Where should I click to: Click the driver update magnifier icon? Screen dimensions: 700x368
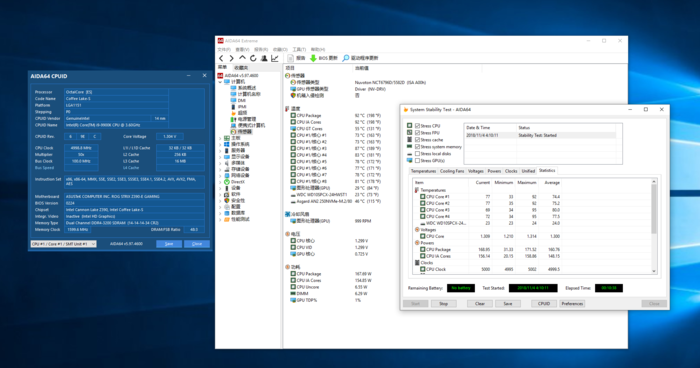[346, 58]
